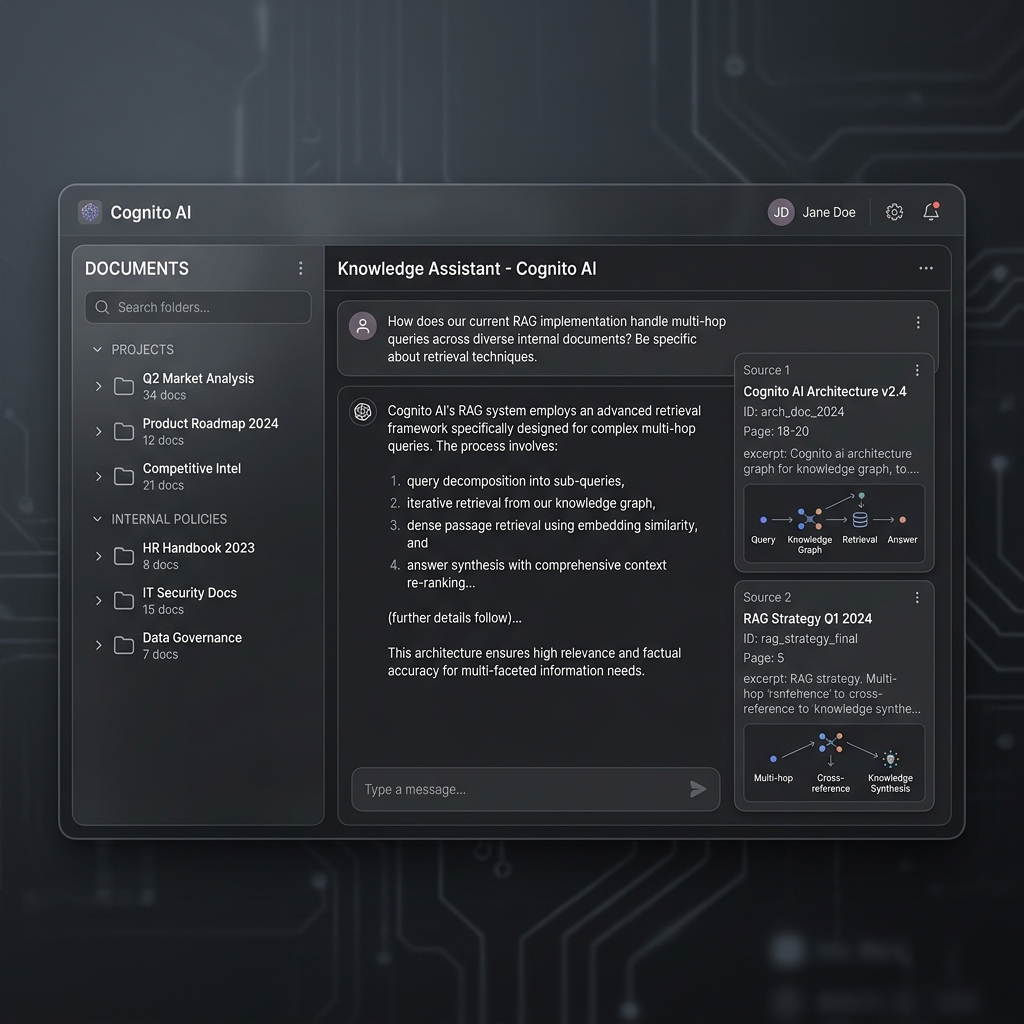This screenshot has width=1024, height=1024.
Task: Open Source 1 architecture diagram thumbnail
Action: pyautogui.click(x=834, y=523)
